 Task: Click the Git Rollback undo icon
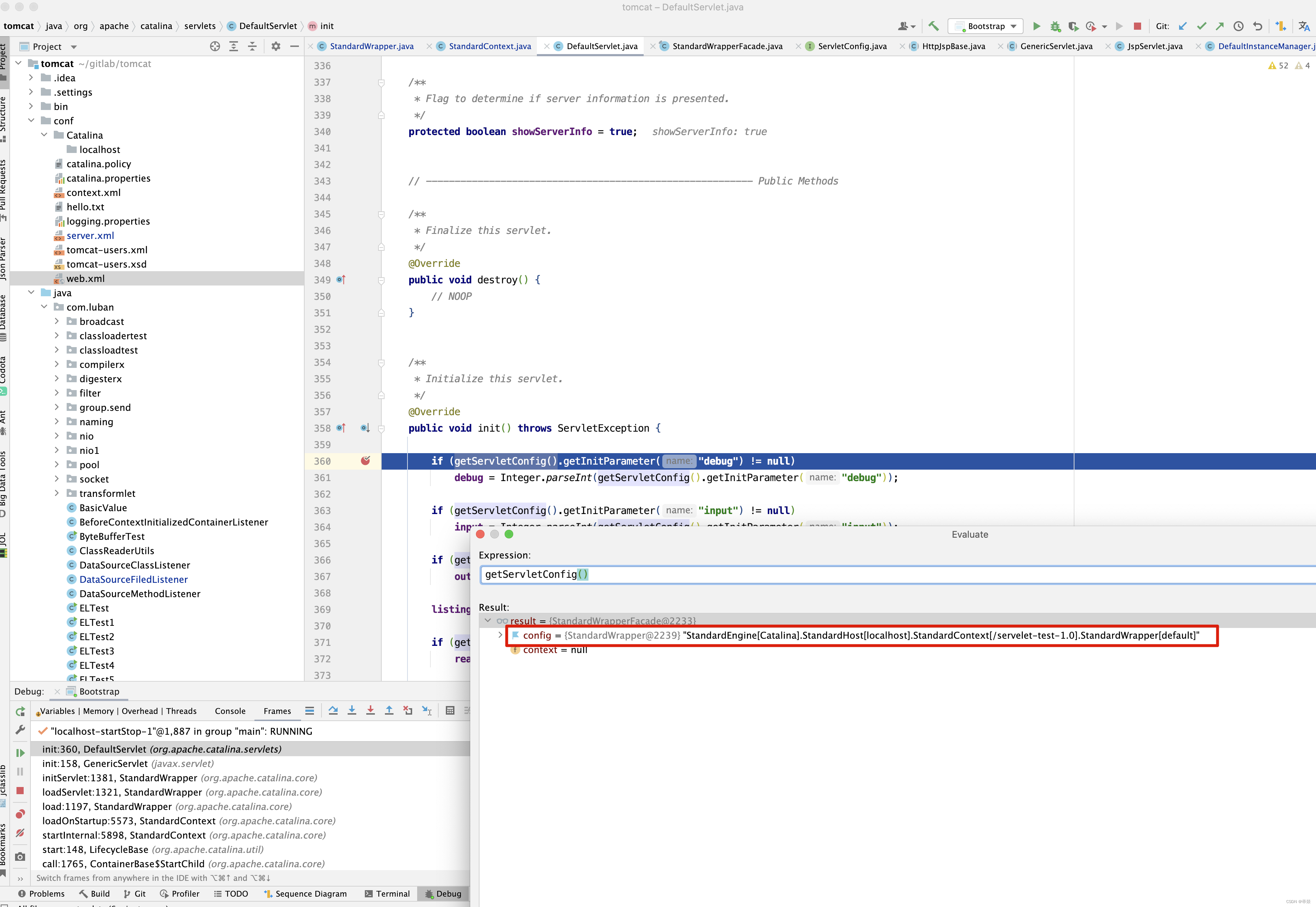point(1258,26)
